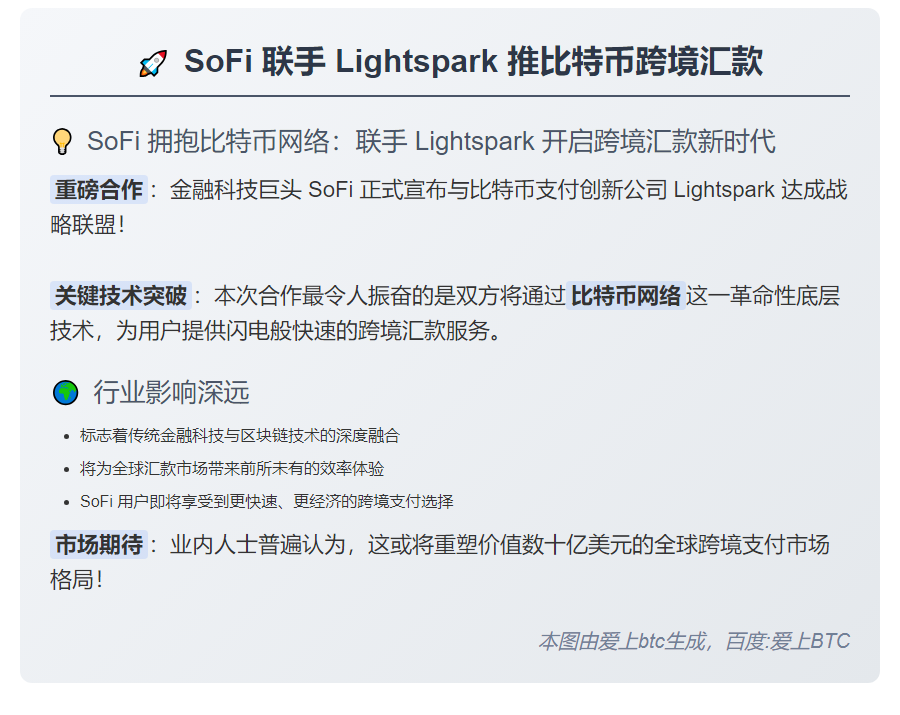Click the bullet item about 全球汇款市场
Screen dimensions: 900x715
(232, 469)
